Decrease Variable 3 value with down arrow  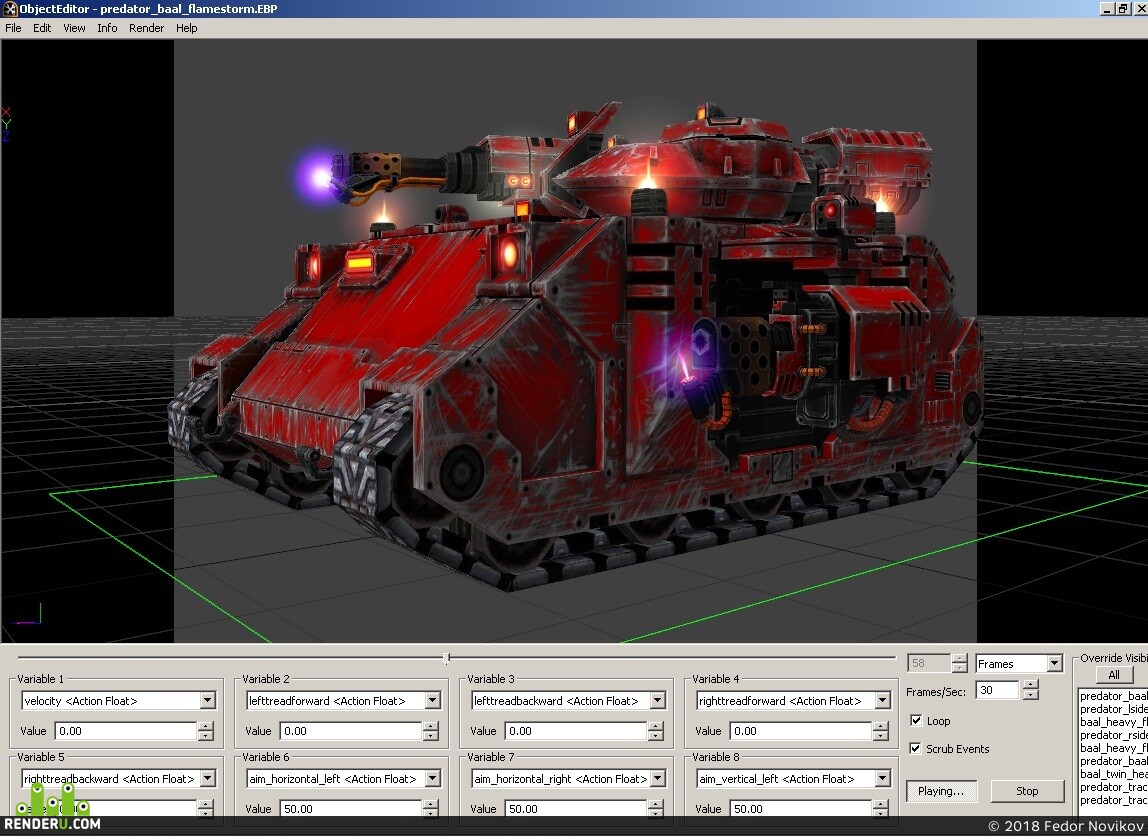[655, 735]
